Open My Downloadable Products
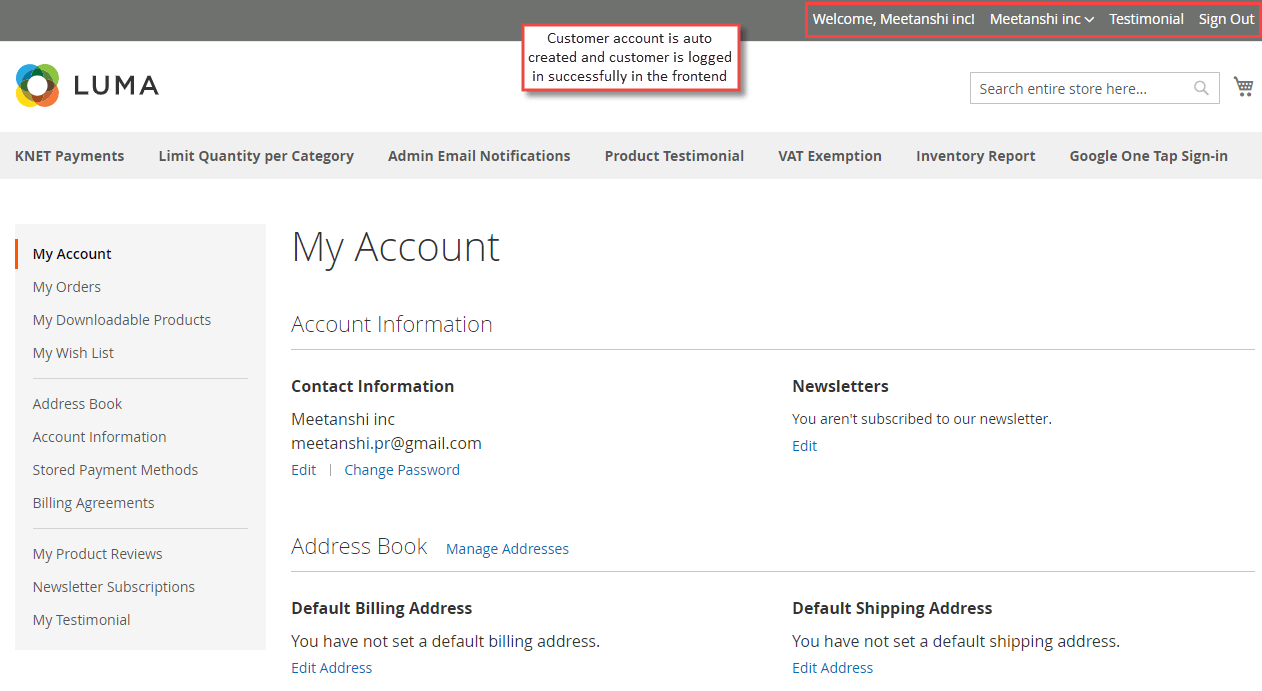The image size is (1262, 691). pos(122,320)
